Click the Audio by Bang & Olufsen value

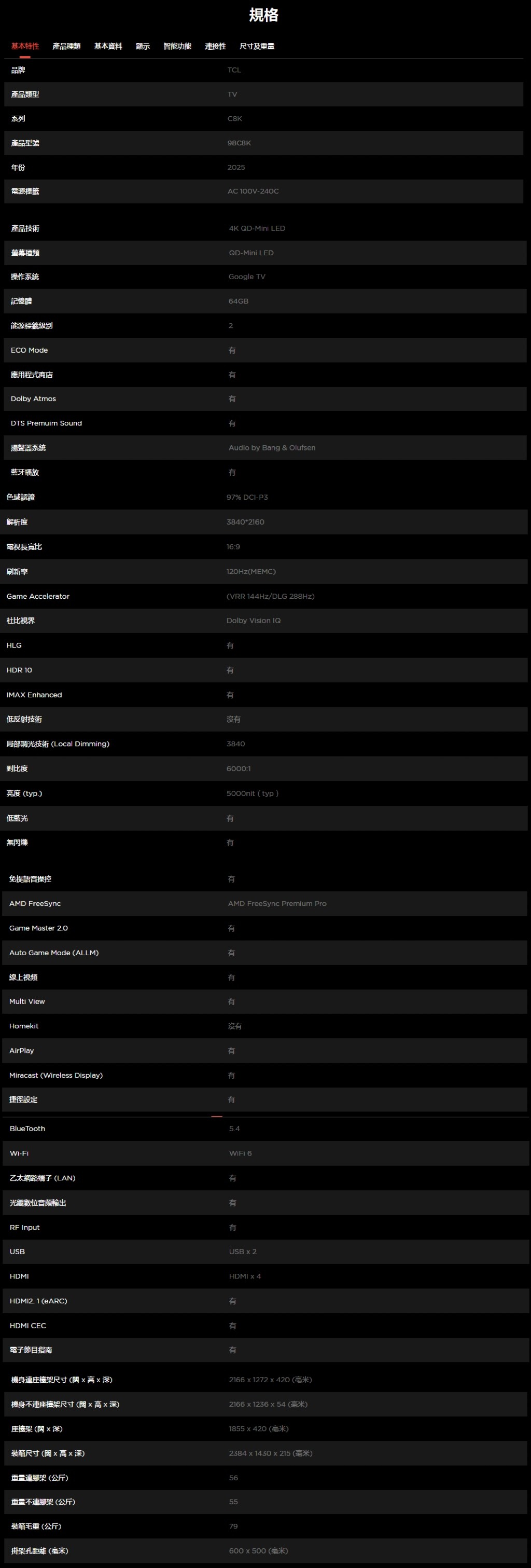click(x=272, y=447)
